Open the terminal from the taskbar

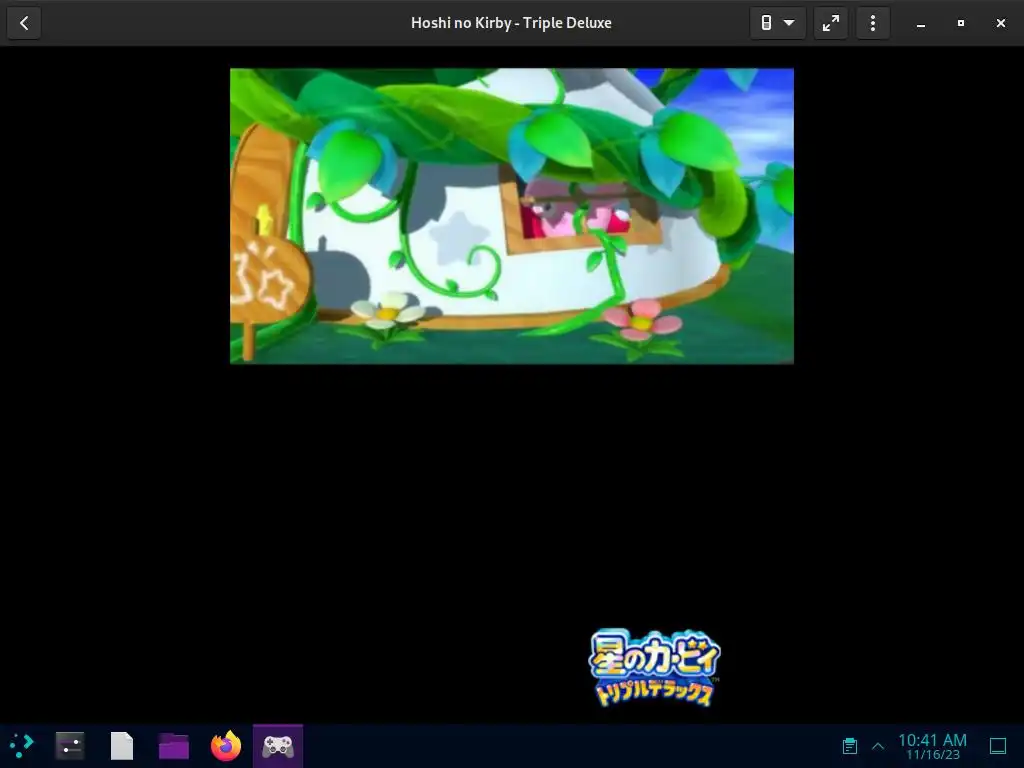pos(70,745)
